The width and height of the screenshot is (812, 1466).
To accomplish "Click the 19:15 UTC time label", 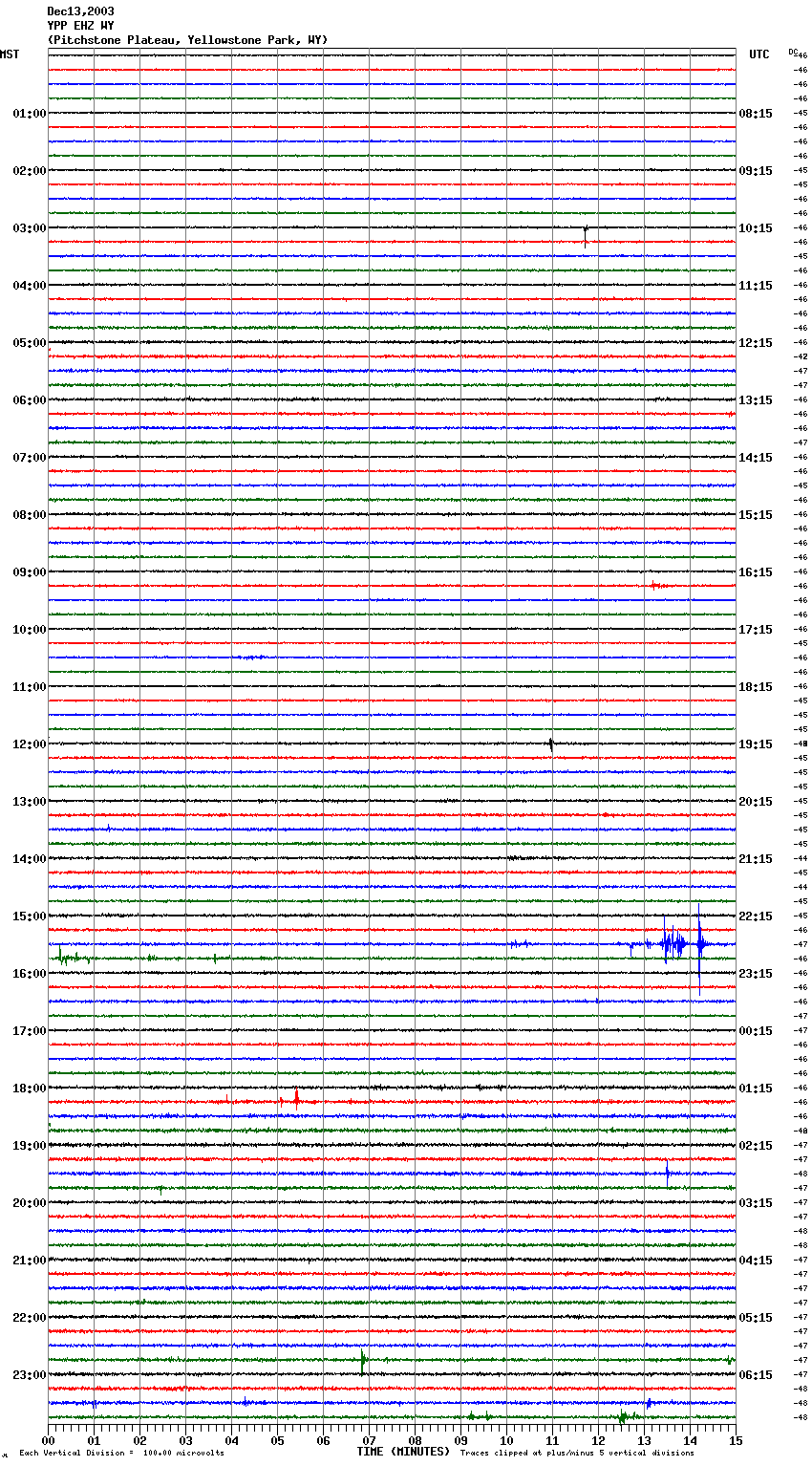I will (x=756, y=744).
